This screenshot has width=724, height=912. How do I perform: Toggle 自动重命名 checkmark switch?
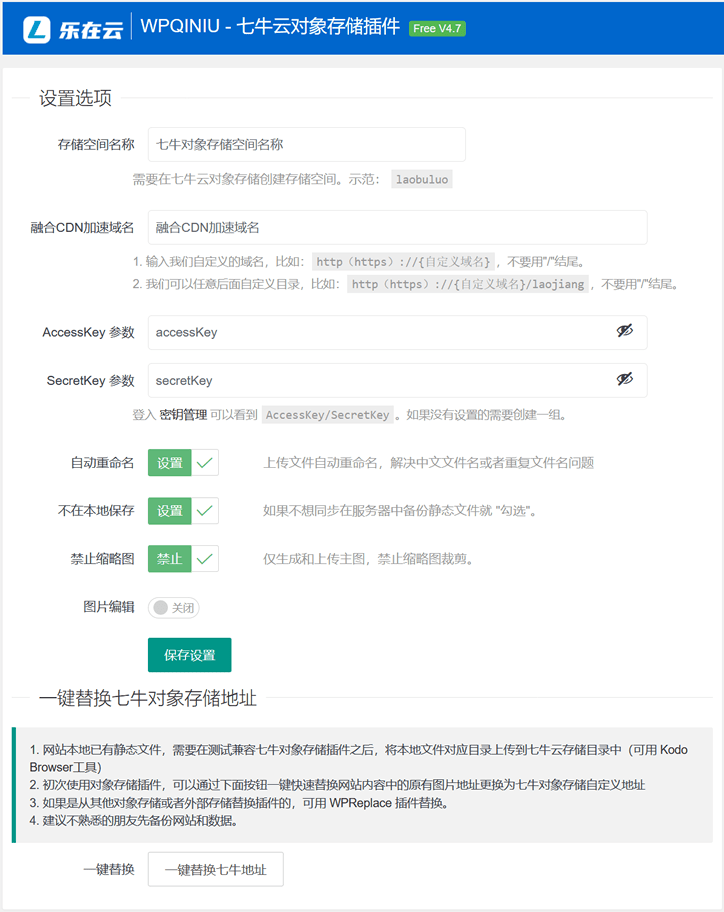(205, 463)
